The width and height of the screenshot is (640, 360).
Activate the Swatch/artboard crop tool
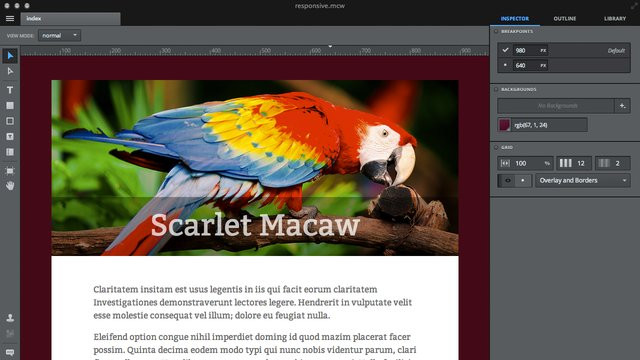[x=10, y=171]
